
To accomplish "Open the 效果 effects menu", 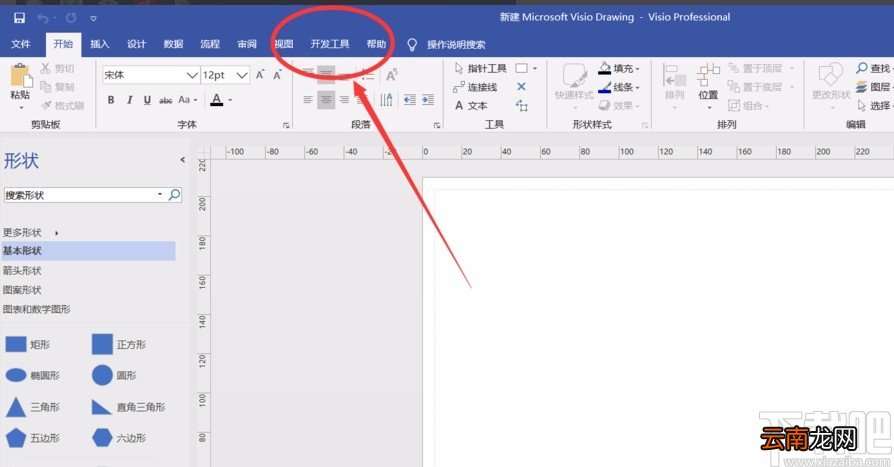I will [619, 105].
